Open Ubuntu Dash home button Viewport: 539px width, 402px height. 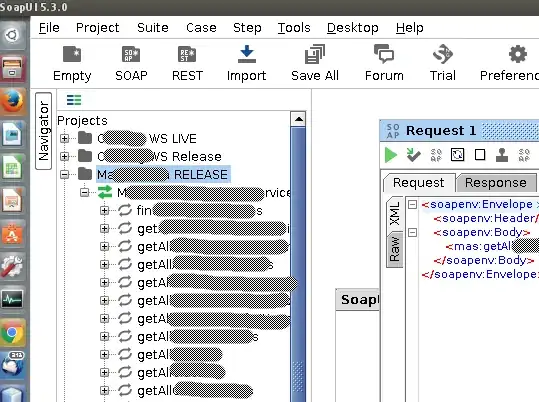12,35
